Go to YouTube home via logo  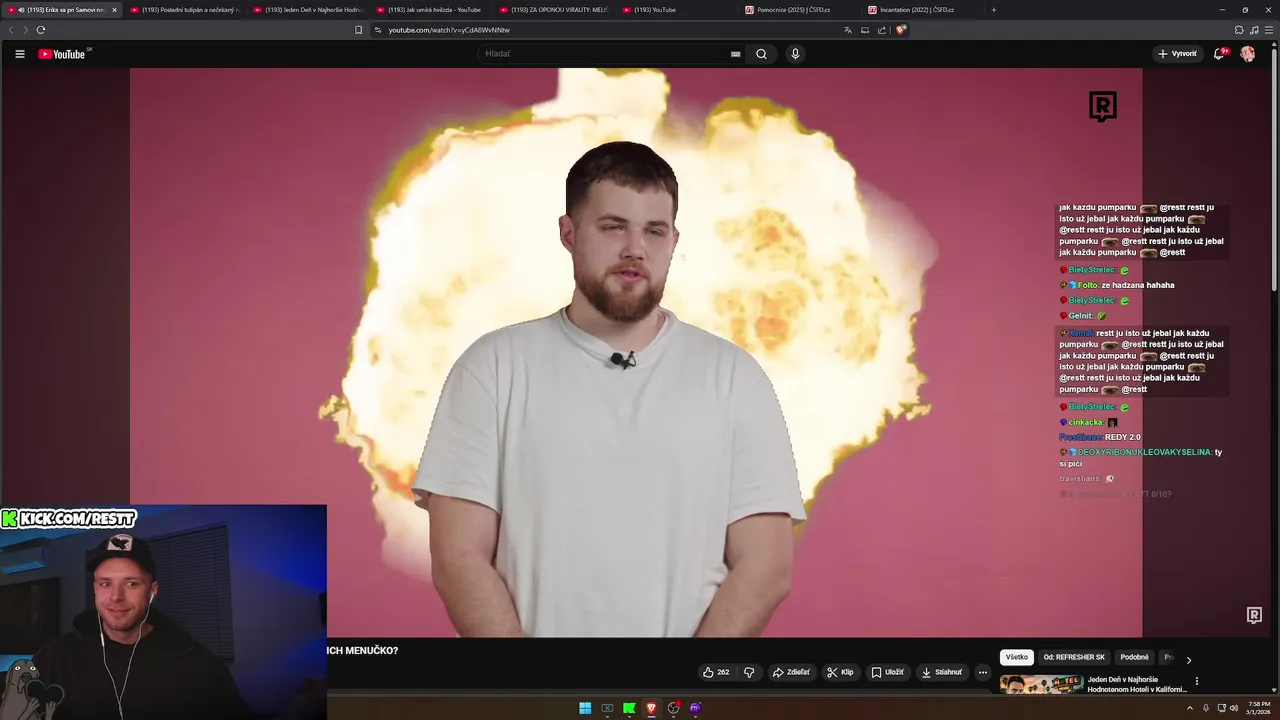tap(62, 54)
